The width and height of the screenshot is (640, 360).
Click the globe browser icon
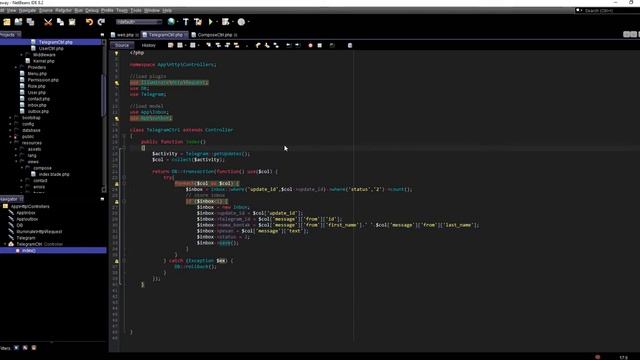pos(171,22)
